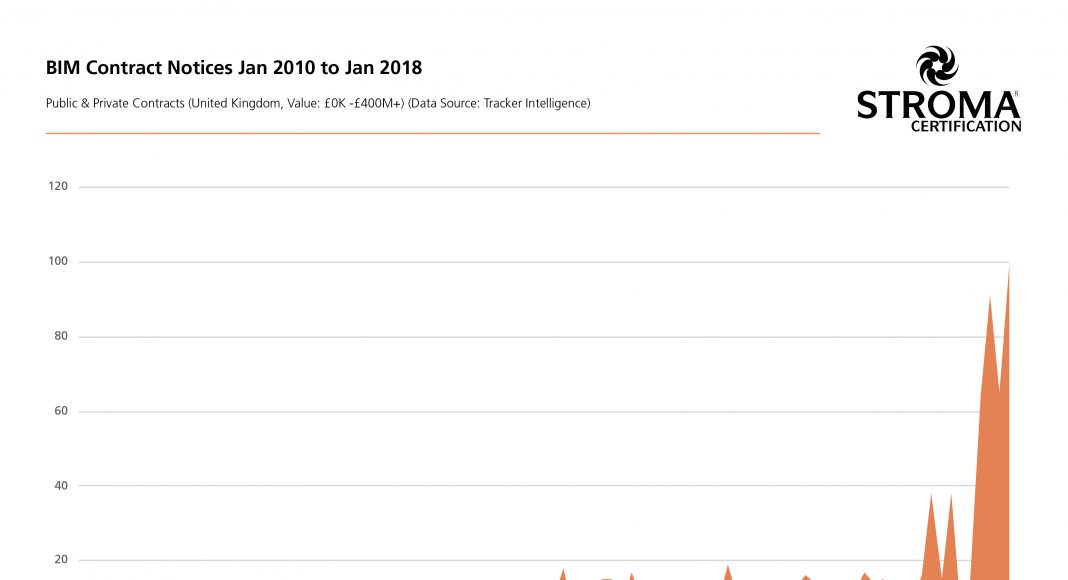Click the 120 y-axis label
This screenshot has height=580, width=1068.
point(58,187)
